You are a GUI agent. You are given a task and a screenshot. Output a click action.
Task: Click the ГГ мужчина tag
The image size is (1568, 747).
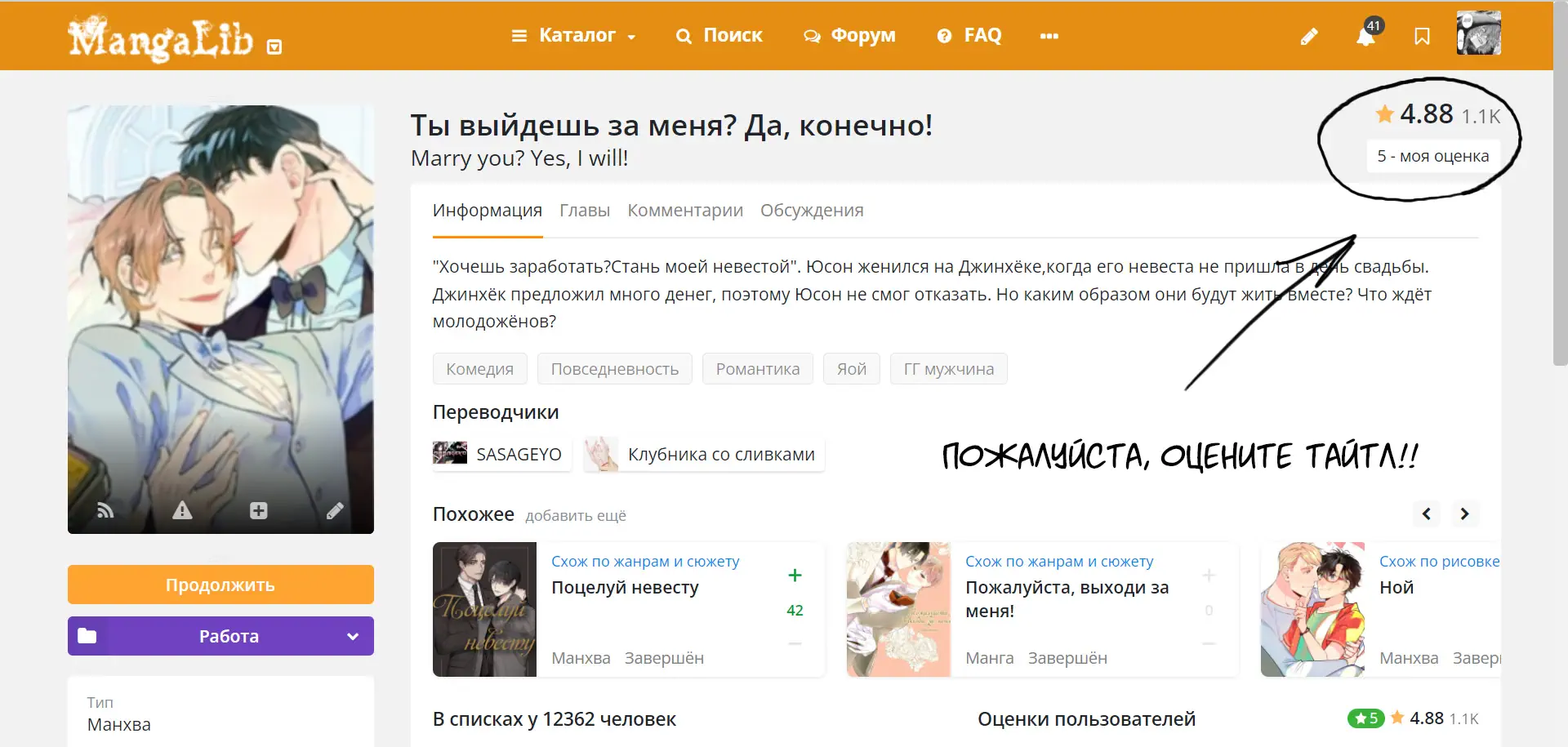click(949, 369)
